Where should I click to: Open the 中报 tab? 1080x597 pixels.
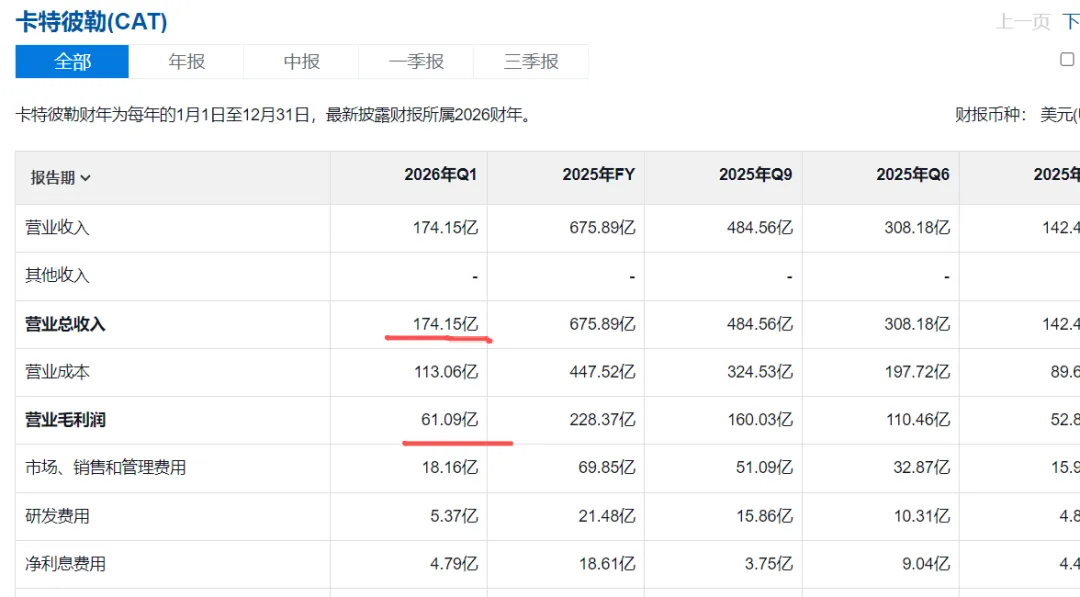click(x=301, y=62)
